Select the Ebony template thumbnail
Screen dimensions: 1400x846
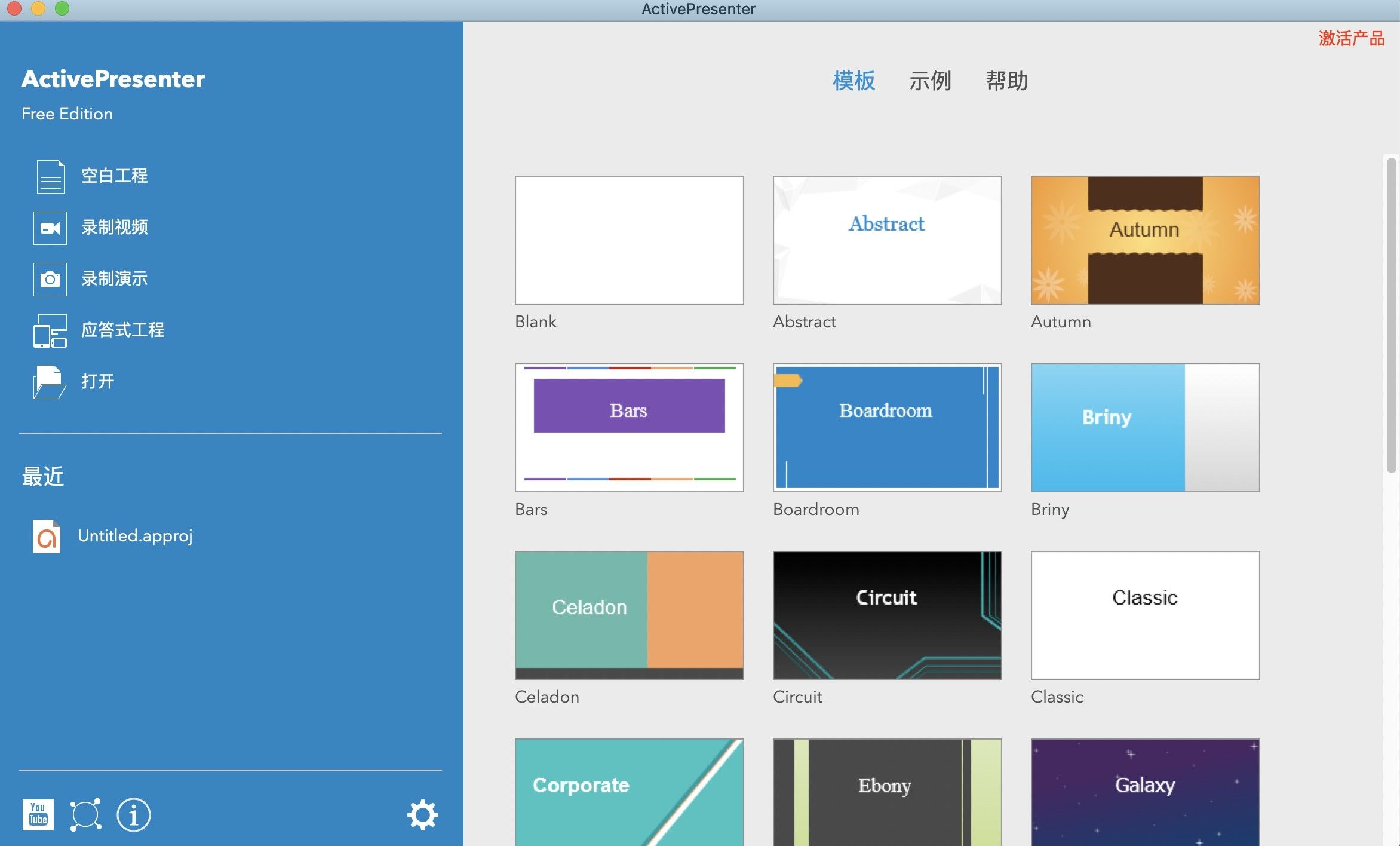[888, 792]
